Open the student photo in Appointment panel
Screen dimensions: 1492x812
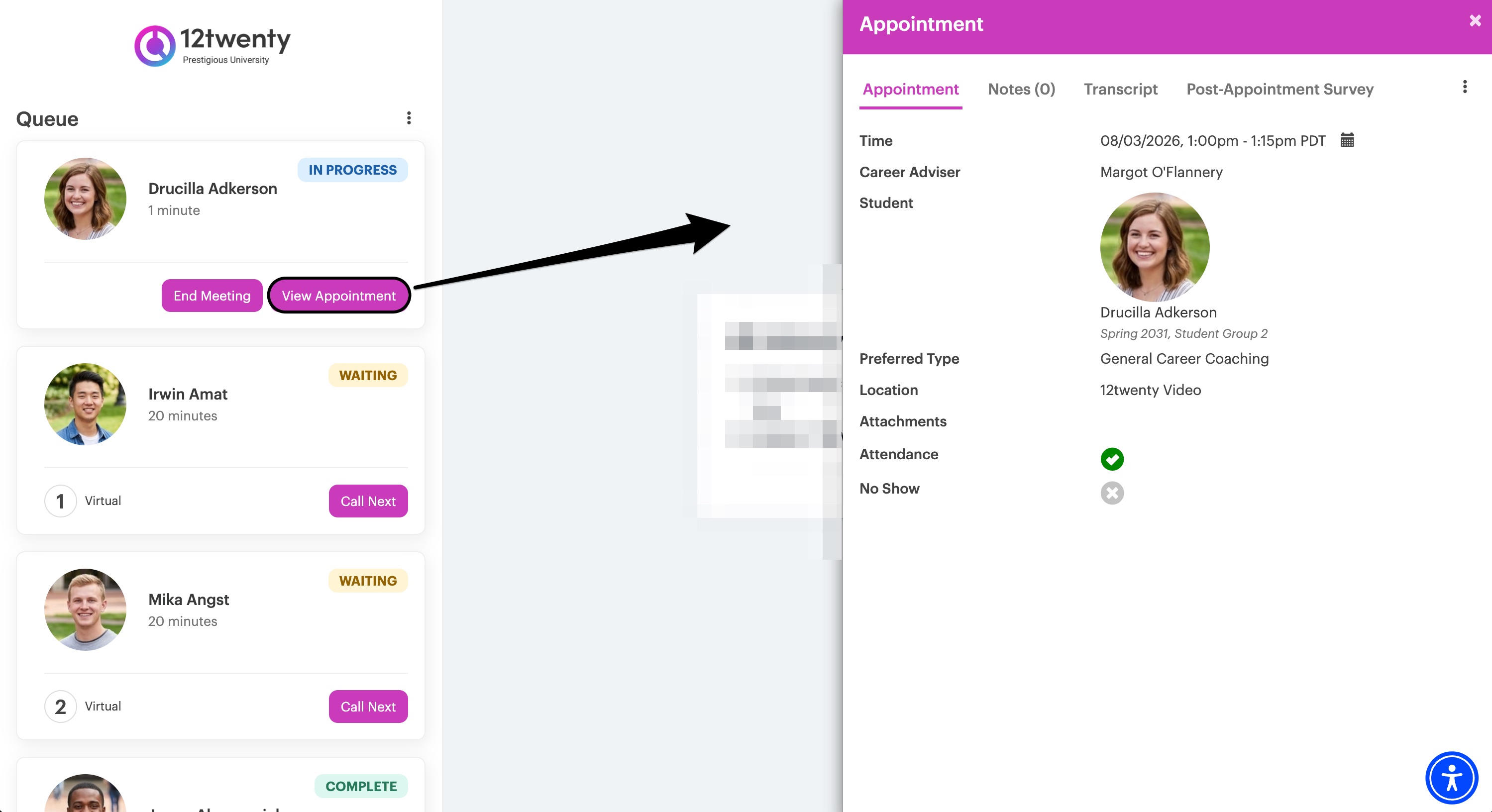coord(1154,247)
